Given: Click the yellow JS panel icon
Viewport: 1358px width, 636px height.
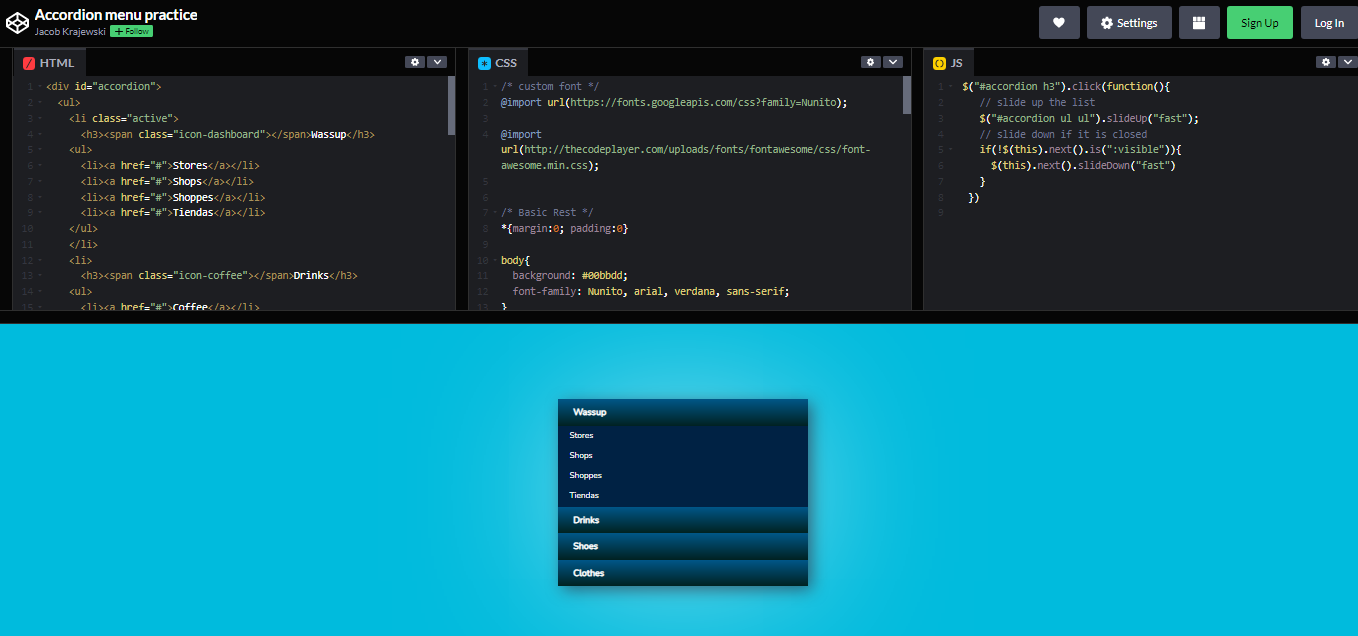Looking at the screenshot, I should point(940,63).
